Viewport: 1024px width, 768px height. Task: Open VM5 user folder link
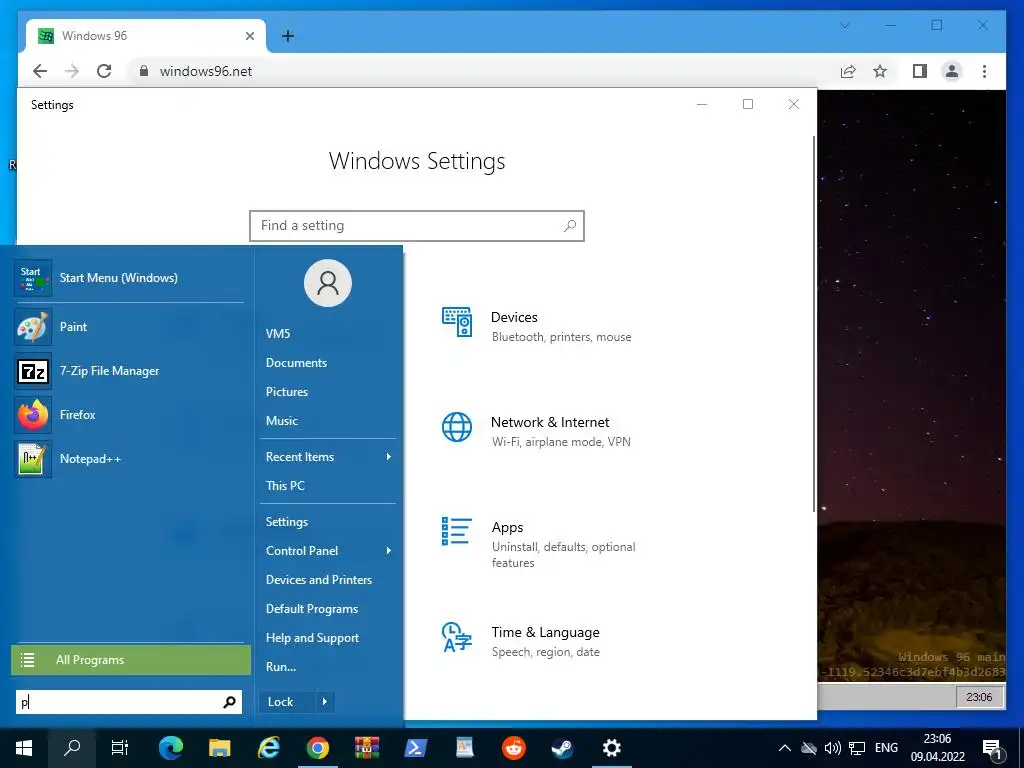[x=278, y=334]
